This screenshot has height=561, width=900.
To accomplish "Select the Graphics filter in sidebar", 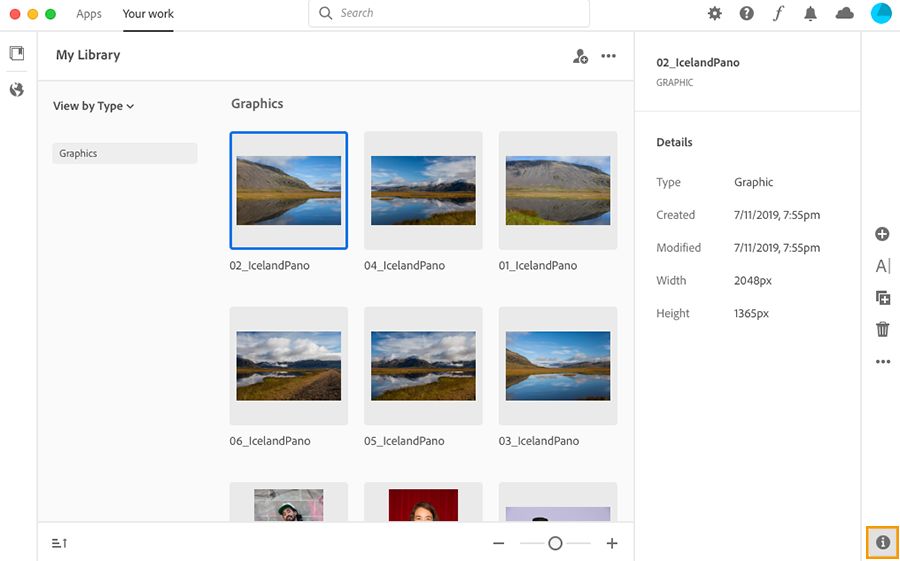I will tap(124, 153).
